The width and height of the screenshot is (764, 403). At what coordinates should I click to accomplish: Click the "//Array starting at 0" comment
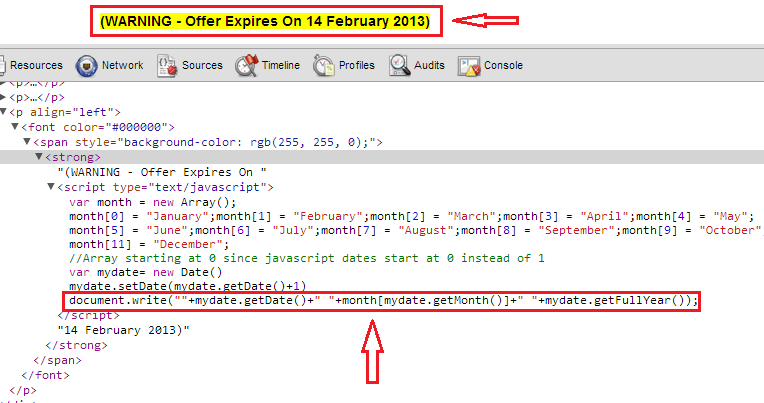[x=307, y=258]
